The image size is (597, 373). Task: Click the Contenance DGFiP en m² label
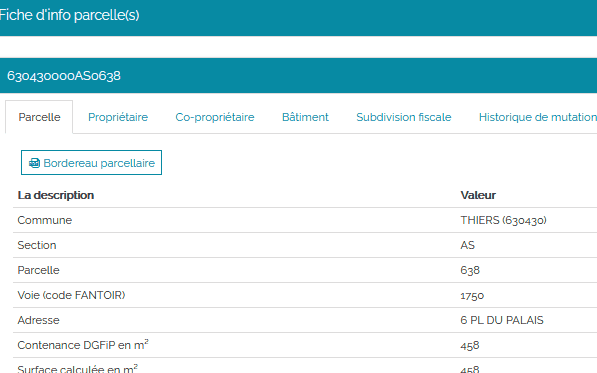83,345
